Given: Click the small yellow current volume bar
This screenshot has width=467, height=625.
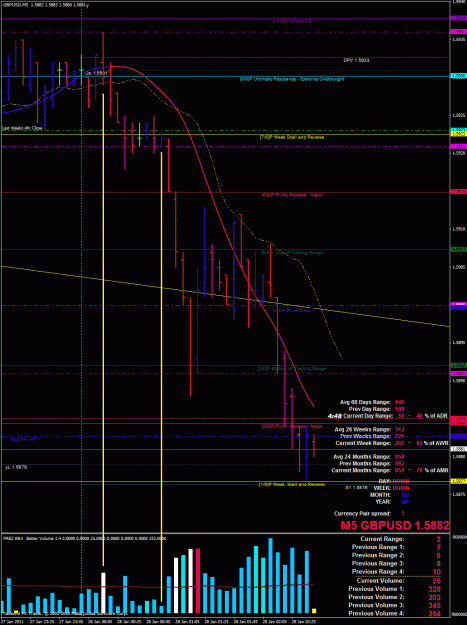Looking at the screenshot, I should pyautogui.click(x=314, y=611).
